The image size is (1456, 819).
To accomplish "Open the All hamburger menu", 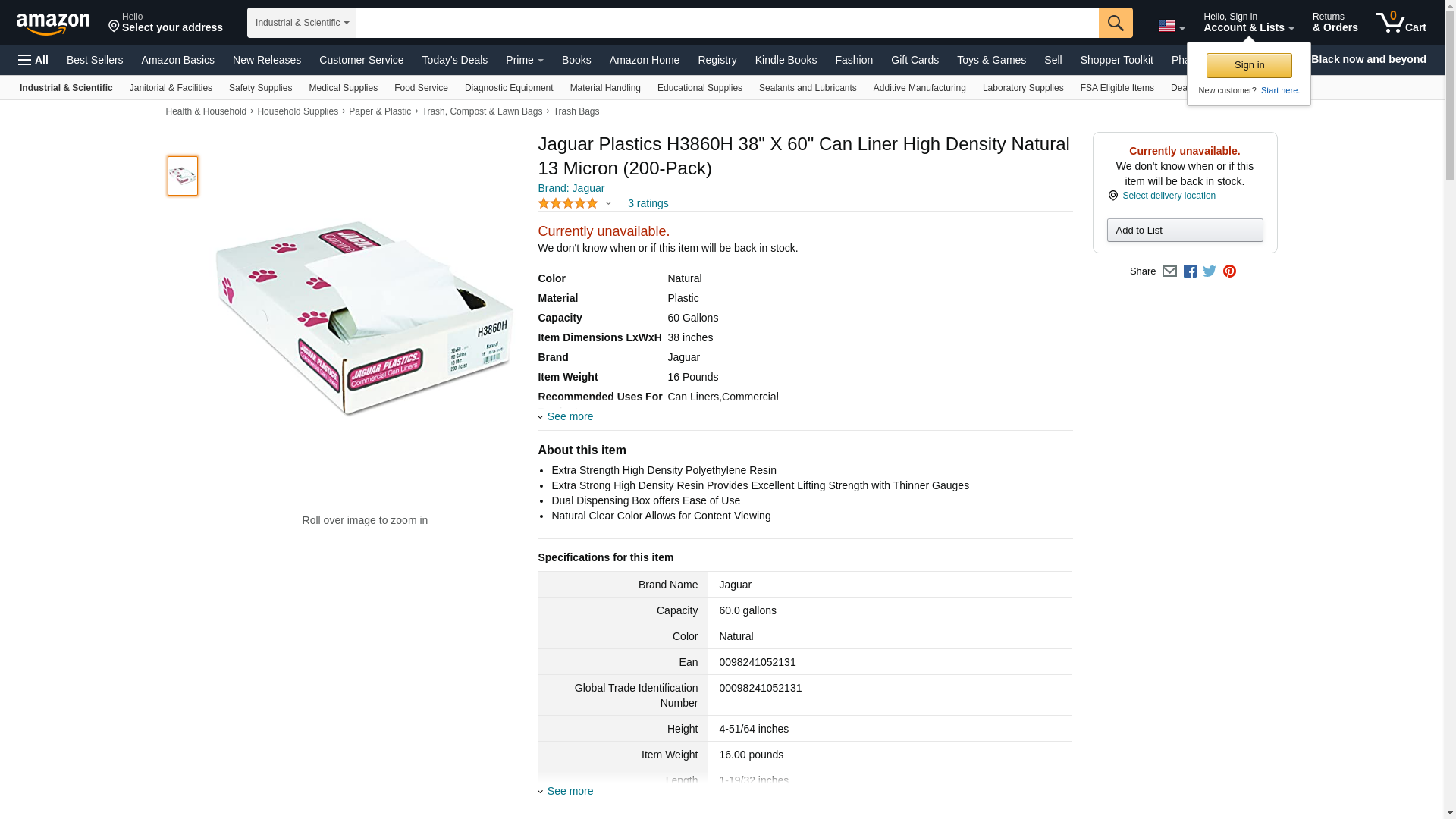I will coord(33,60).
